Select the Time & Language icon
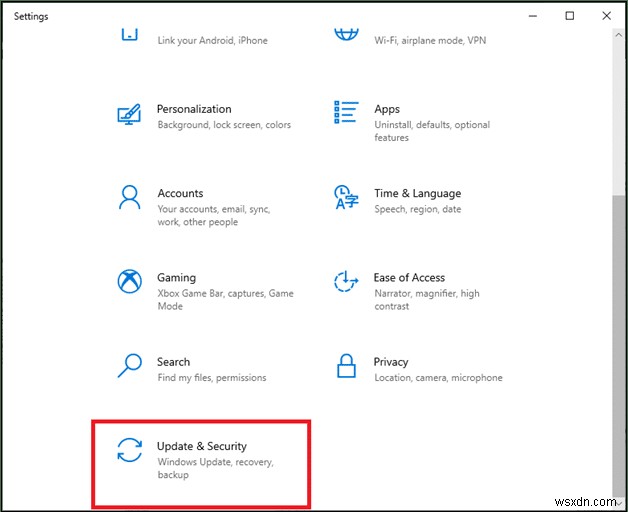 [346, 197]
